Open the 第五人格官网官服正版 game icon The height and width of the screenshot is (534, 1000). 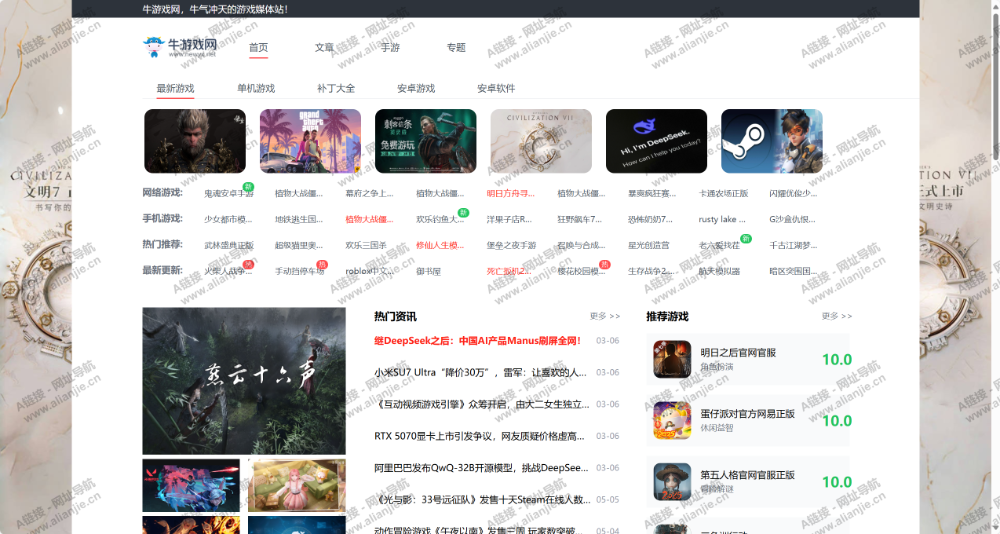tap(672, 482)
